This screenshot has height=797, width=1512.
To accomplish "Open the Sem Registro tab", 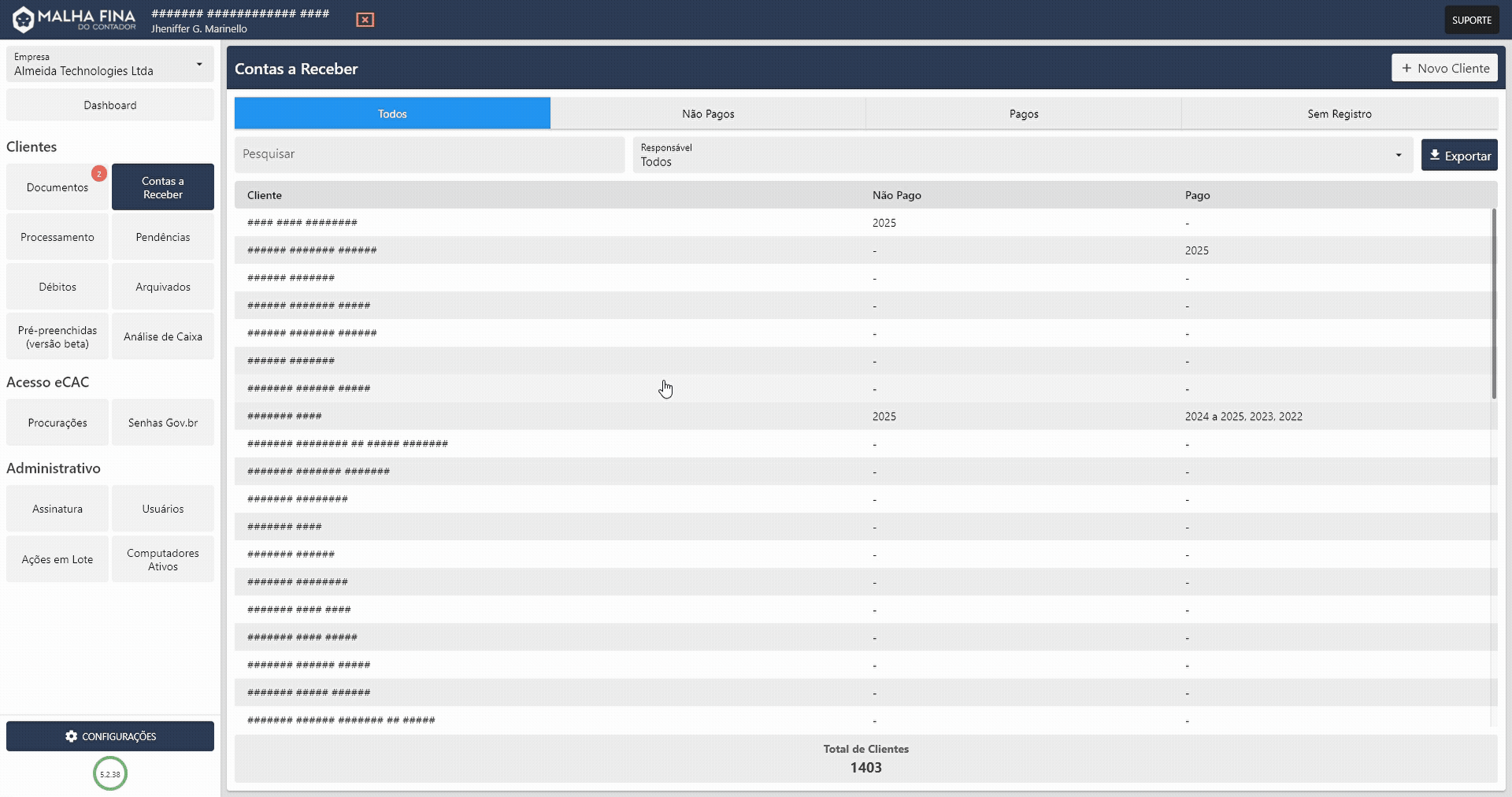I will (x=1339, y=113).
